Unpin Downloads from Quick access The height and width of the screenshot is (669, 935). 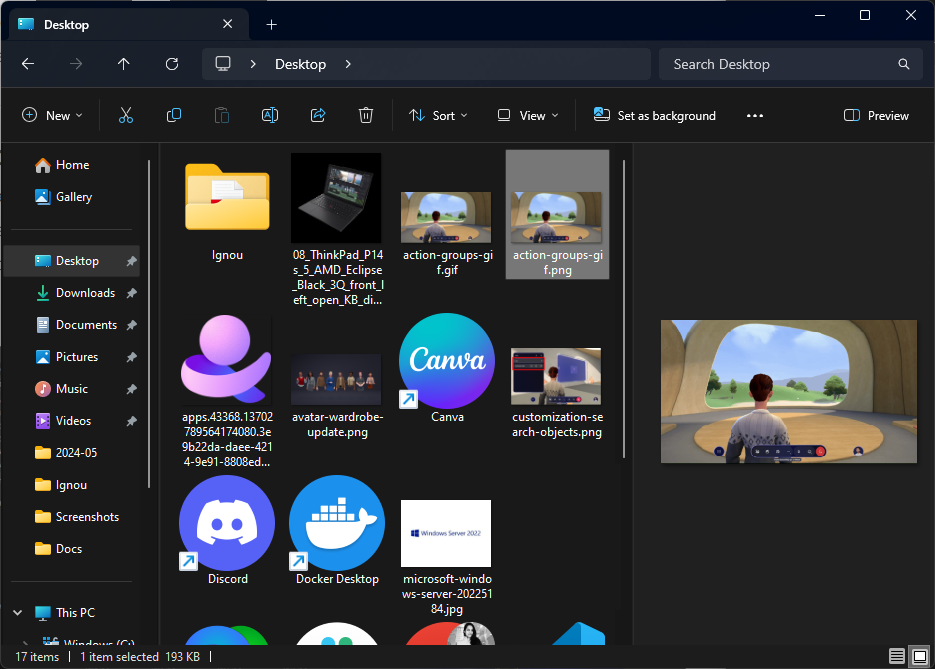click(x=131, y=293)
